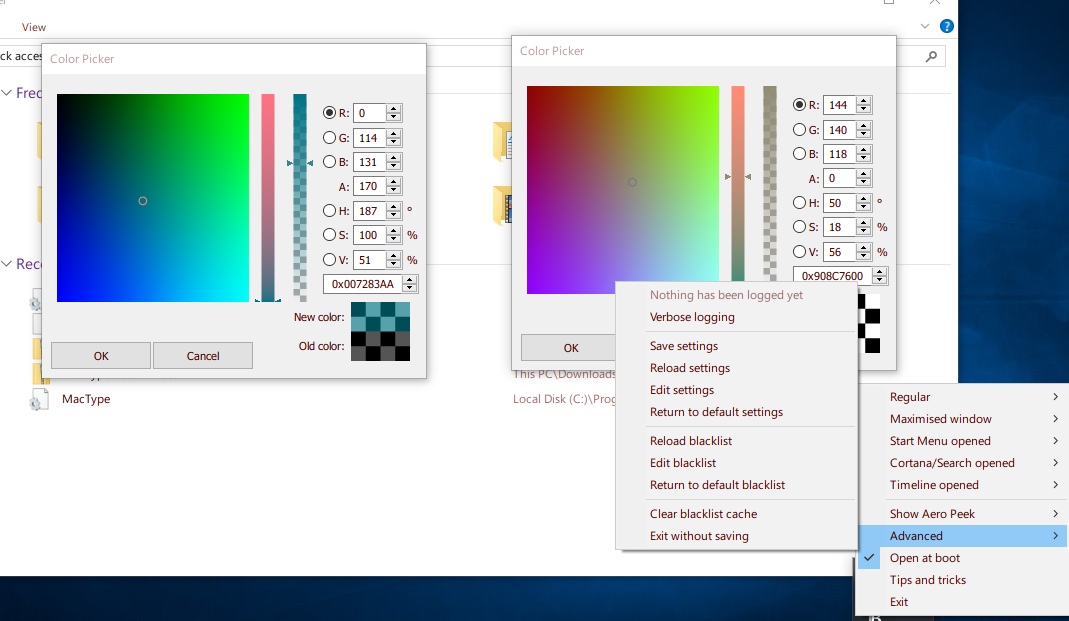Select H radio in right Color Picker
This screenshot has height=621, width=1069.
click(x=799, y=202)
